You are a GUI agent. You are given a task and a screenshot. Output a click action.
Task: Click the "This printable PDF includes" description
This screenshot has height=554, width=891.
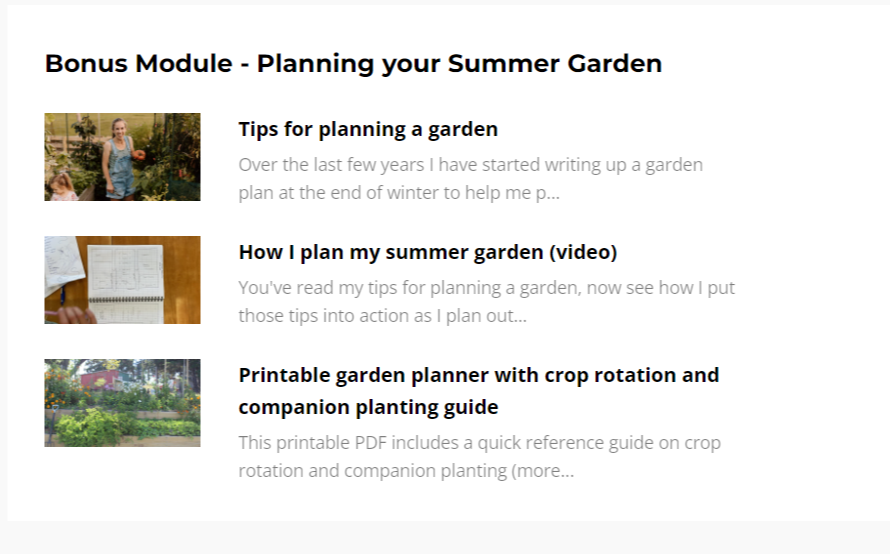pyautogui.click(x=479, y=442)
